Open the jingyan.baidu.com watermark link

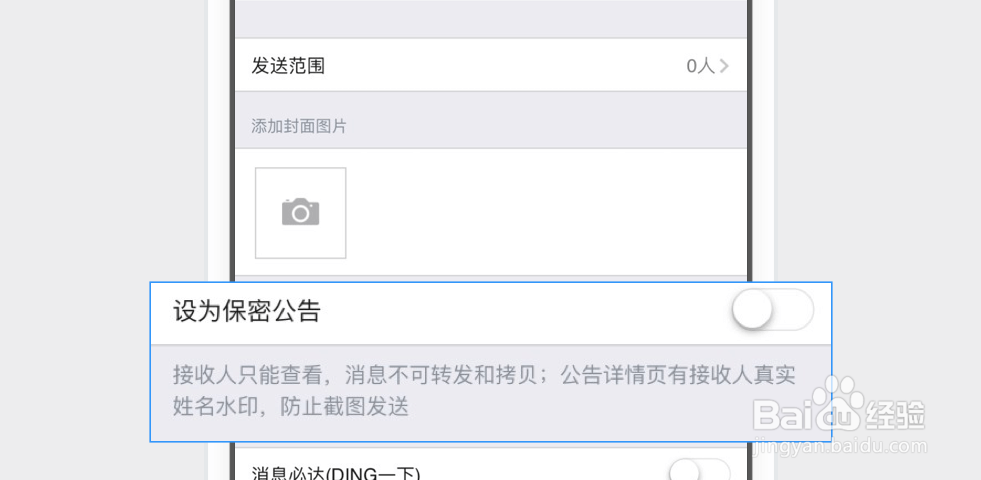point(841,446)
